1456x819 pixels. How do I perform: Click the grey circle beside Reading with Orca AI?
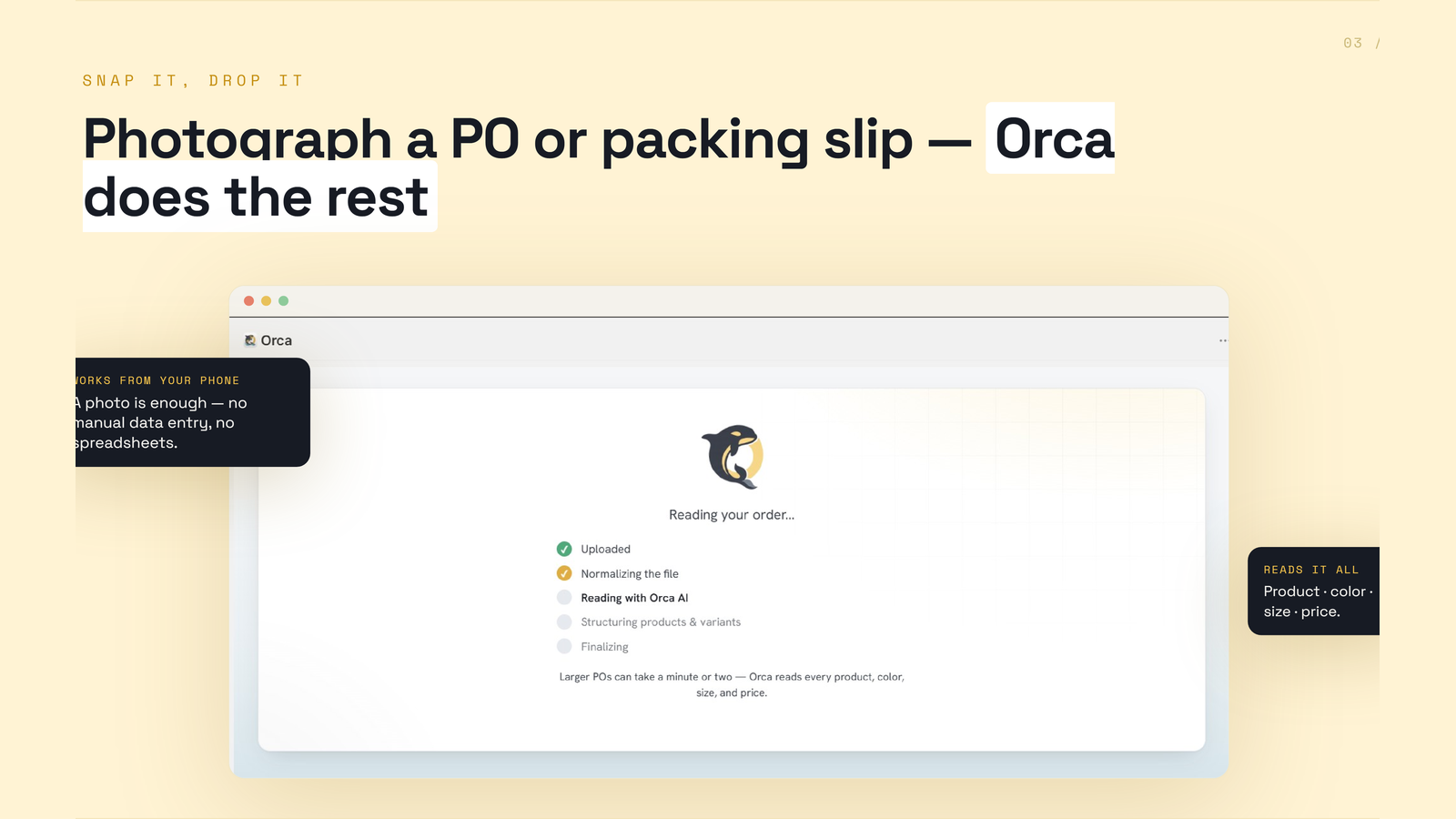tap(564, 598)
